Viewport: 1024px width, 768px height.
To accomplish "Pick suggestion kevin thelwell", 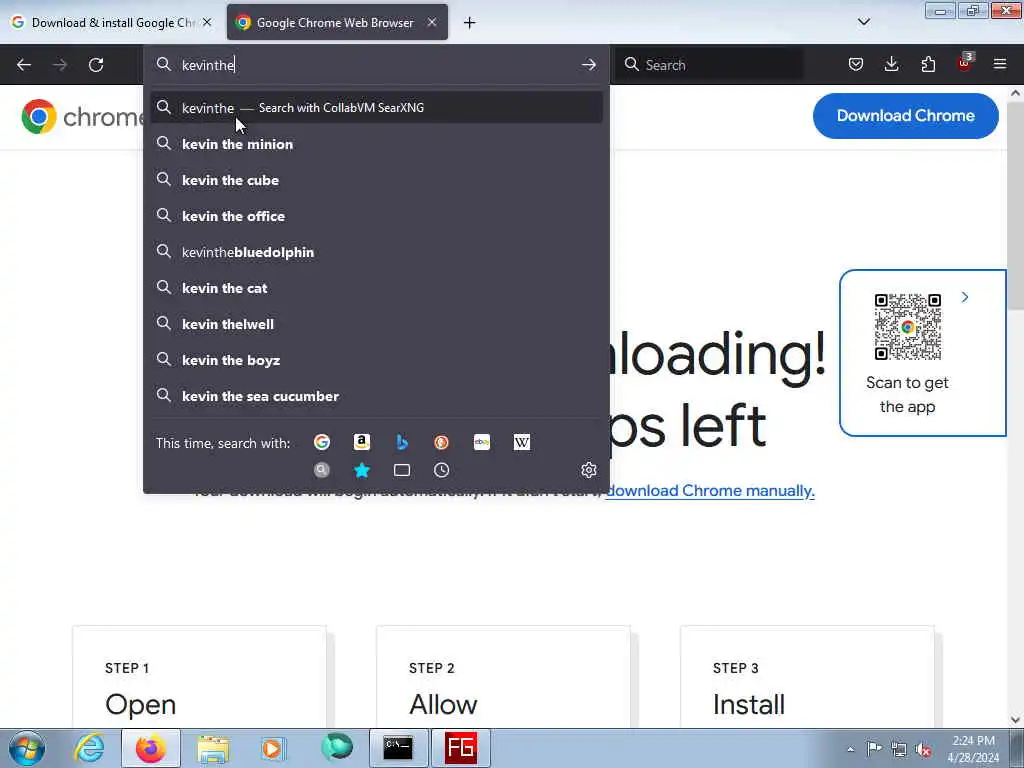I will click(376, 323).
